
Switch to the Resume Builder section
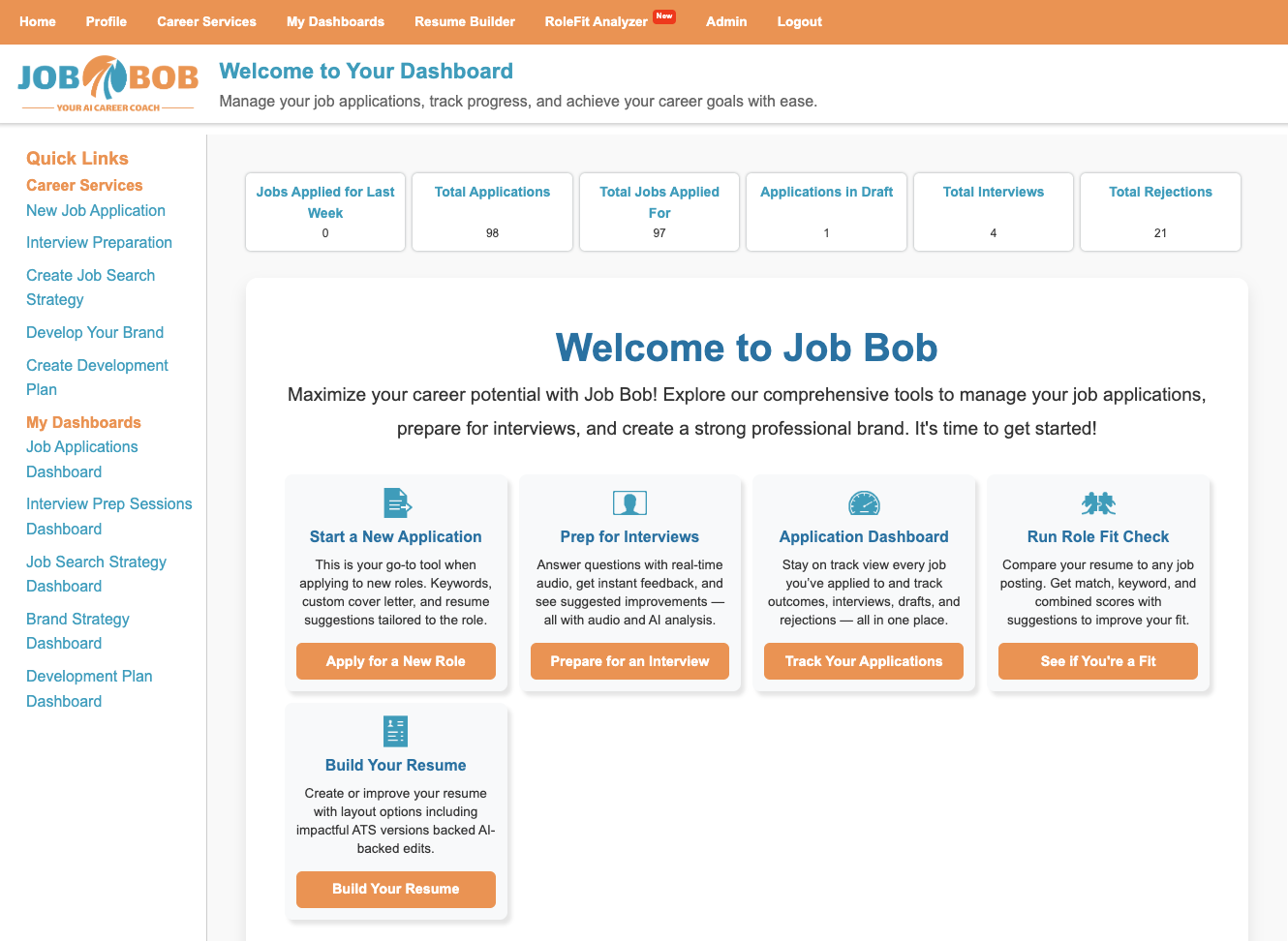[464, 21]
